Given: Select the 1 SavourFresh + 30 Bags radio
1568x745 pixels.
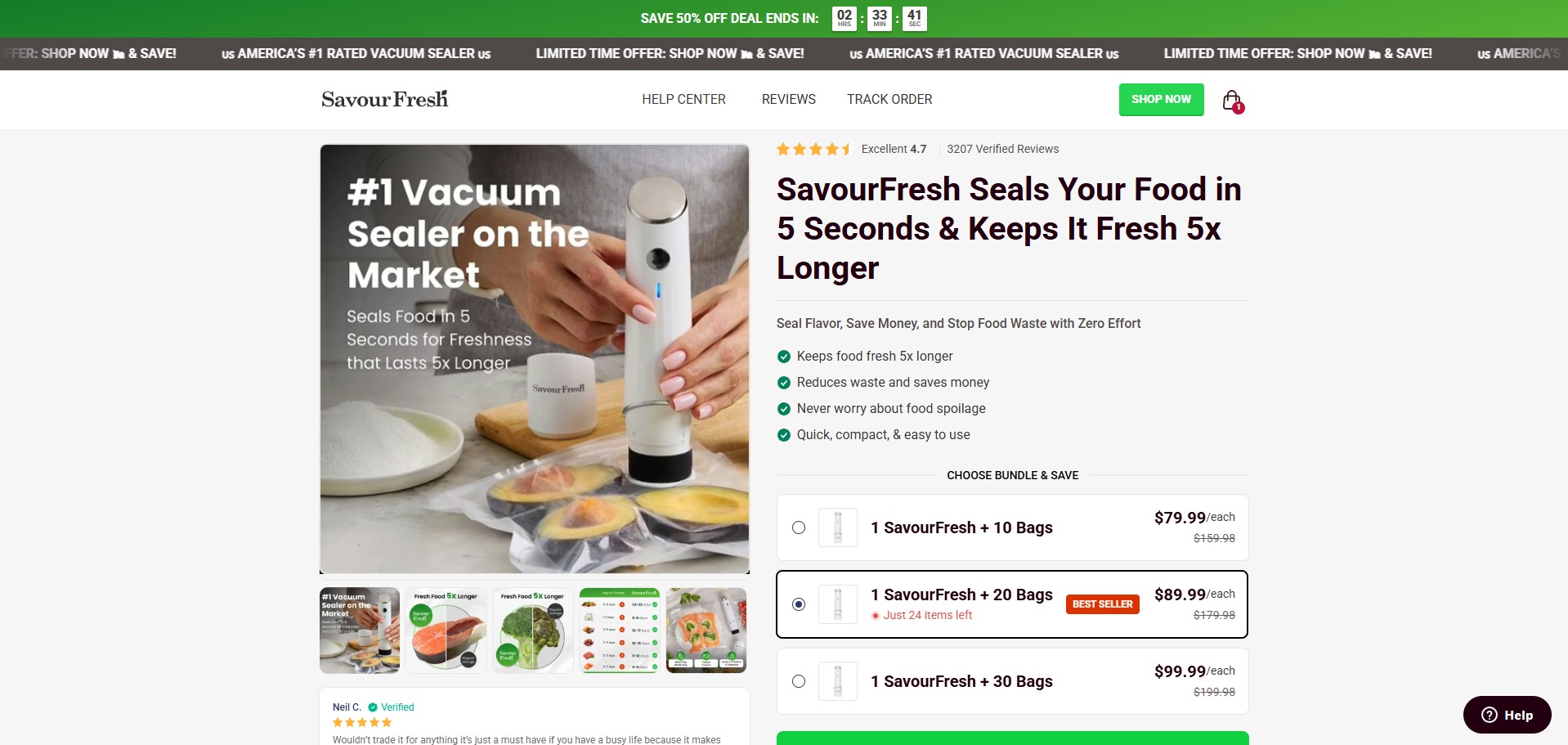Looking at the screenshot, I should pos(799,681).
